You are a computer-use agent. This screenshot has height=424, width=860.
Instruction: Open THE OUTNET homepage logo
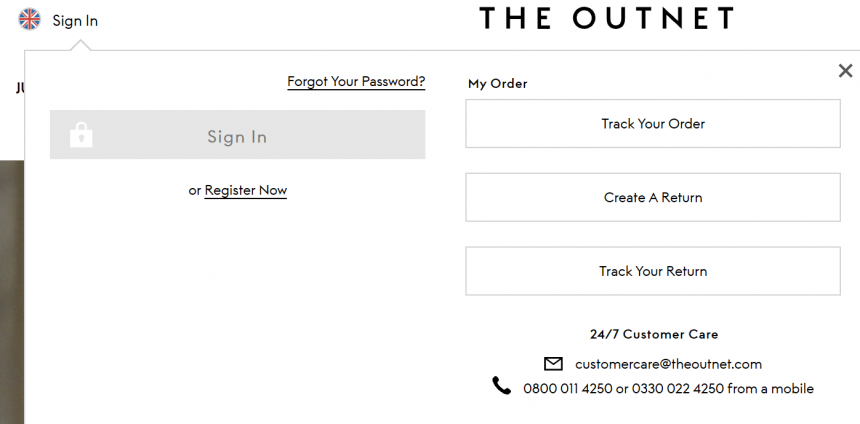point(606,18)
